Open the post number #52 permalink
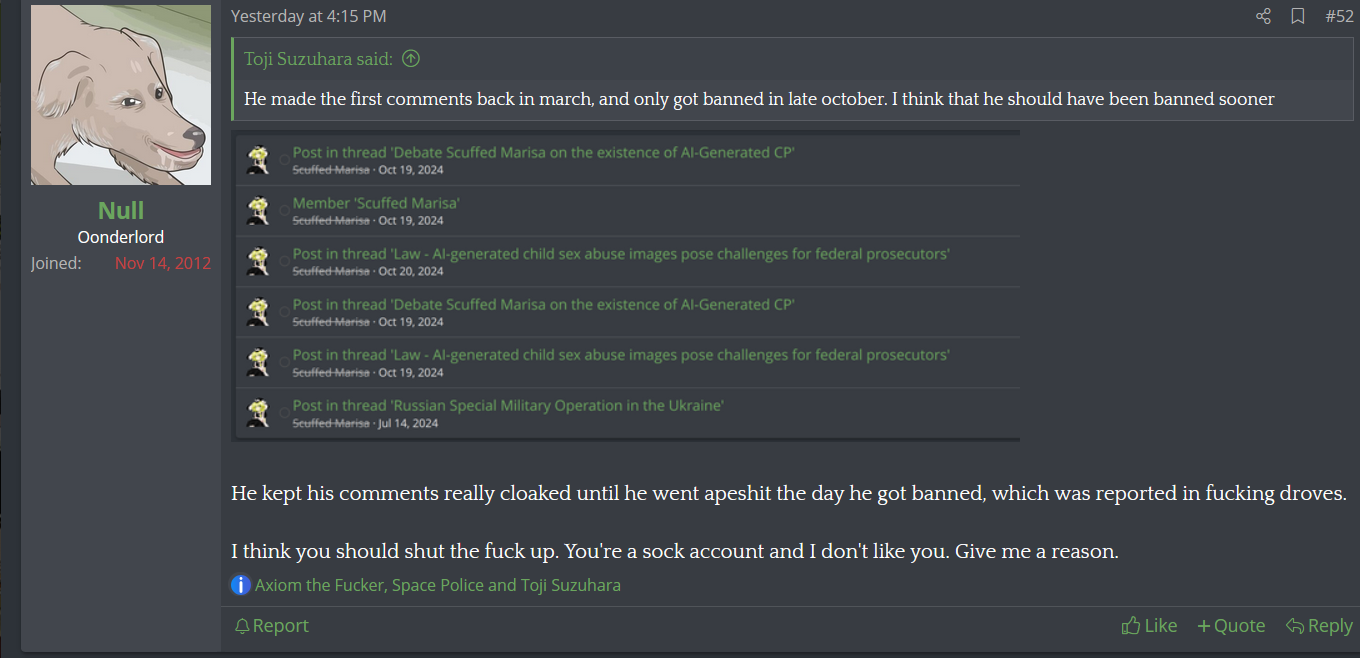 click(x=1339, y=16)
